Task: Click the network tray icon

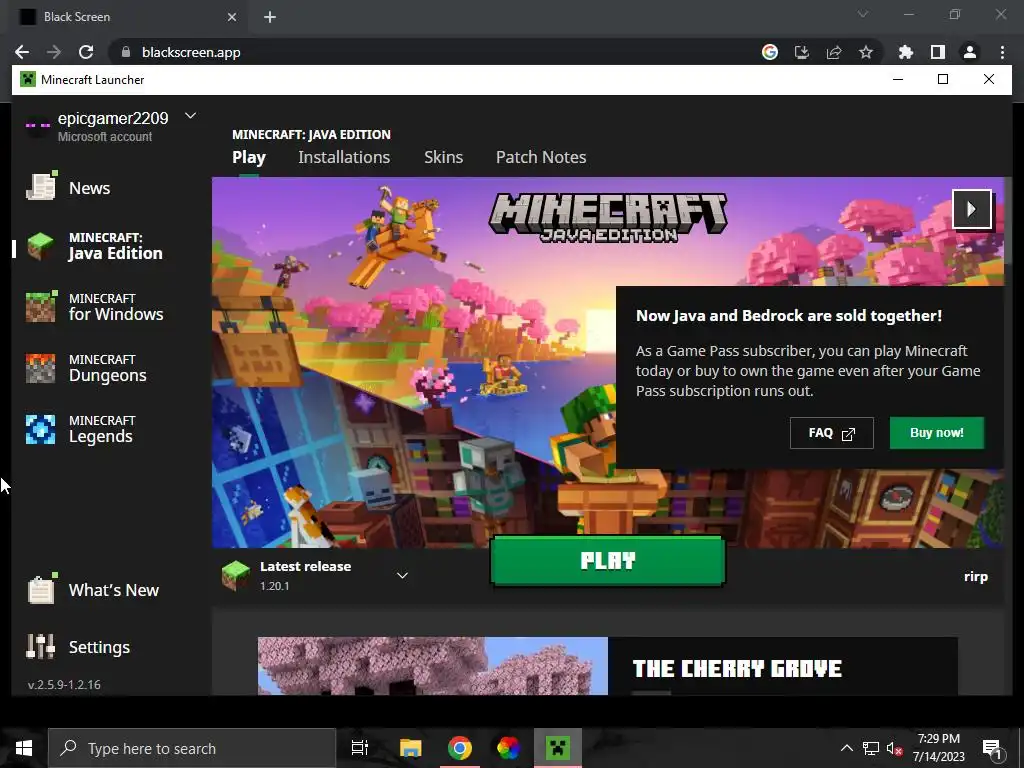Action: [x=871, y=748]
